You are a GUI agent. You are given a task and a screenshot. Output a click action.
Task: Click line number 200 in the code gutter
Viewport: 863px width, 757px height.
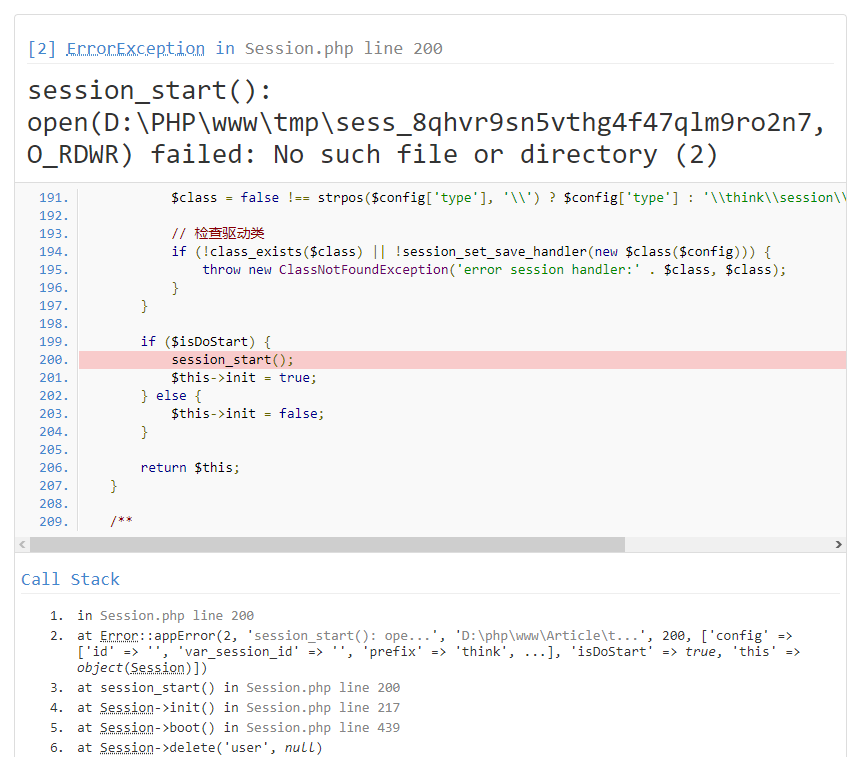[54, 360]
